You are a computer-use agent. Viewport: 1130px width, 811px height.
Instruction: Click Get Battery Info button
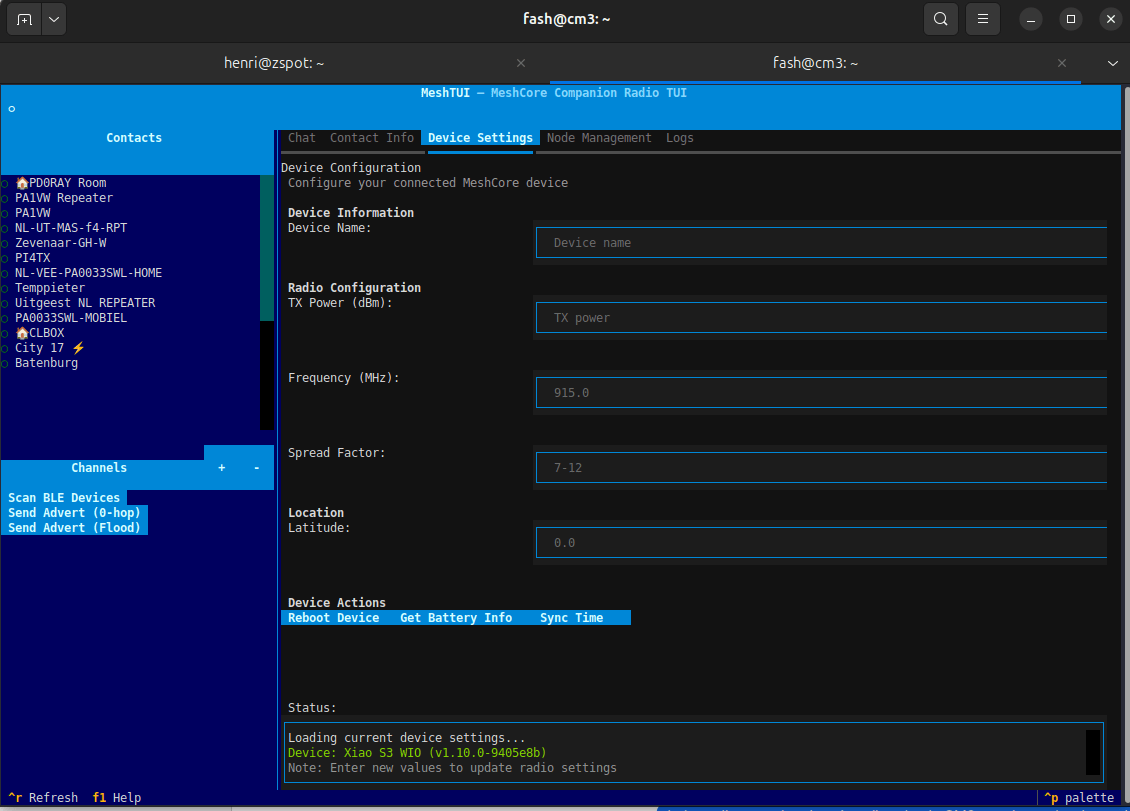456,618
